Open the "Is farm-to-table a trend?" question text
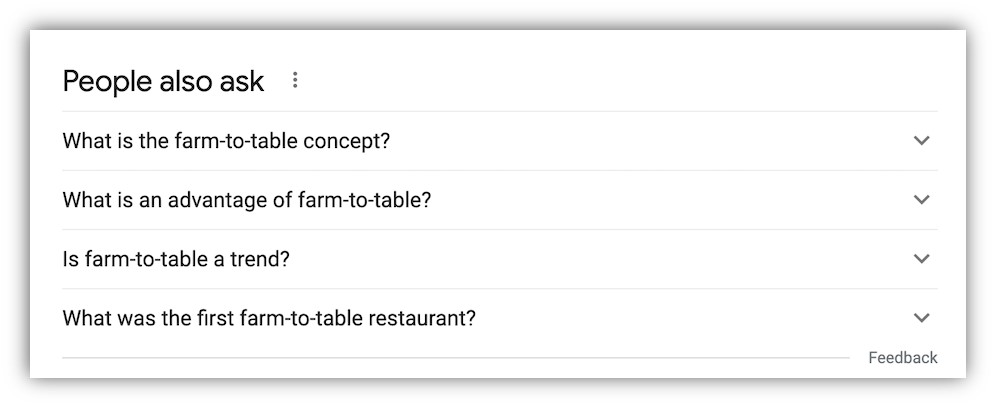The height and width of the screenshot is (408, 996). click(x=176, y=259)
